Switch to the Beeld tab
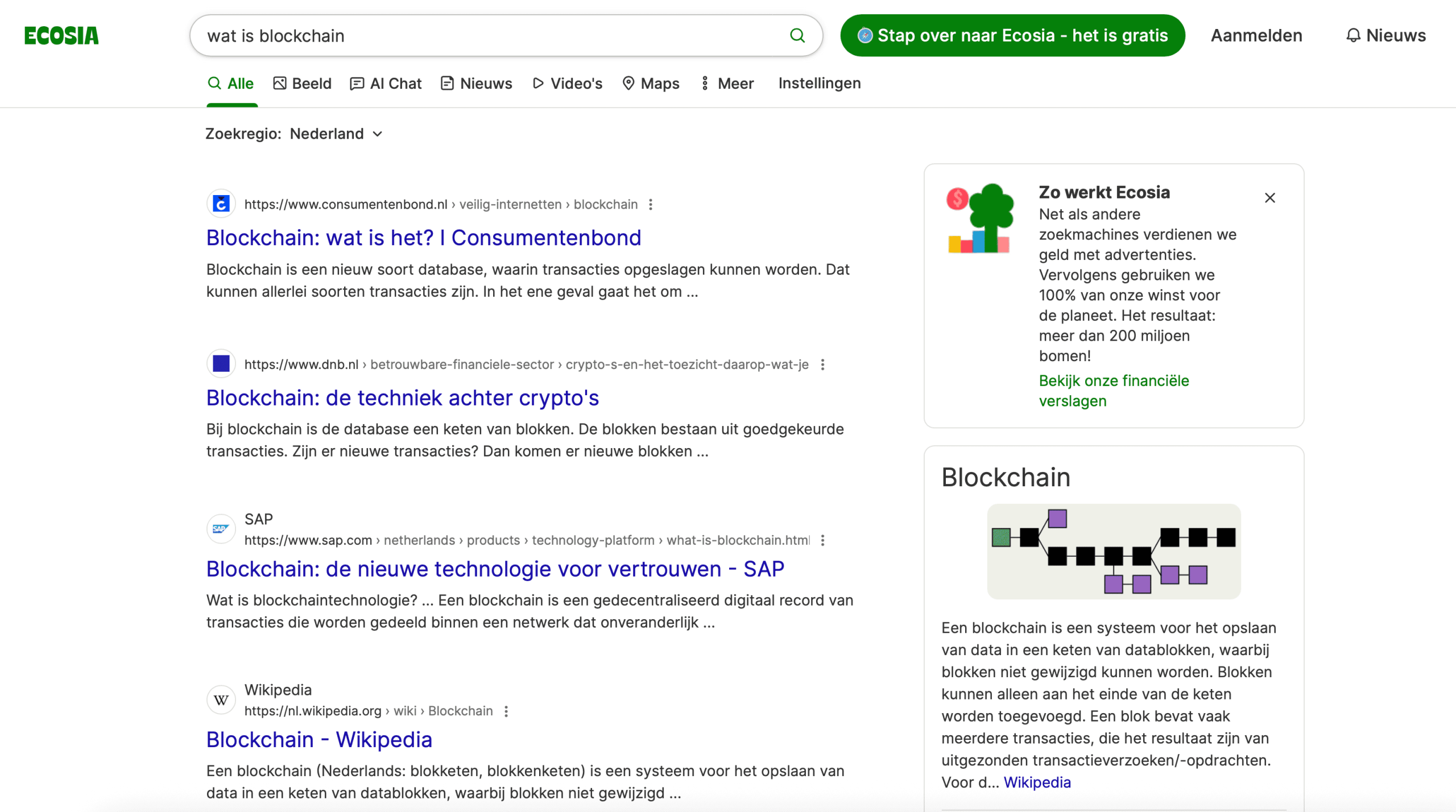This screenshot has width=1456, height=812. [302, 84]
